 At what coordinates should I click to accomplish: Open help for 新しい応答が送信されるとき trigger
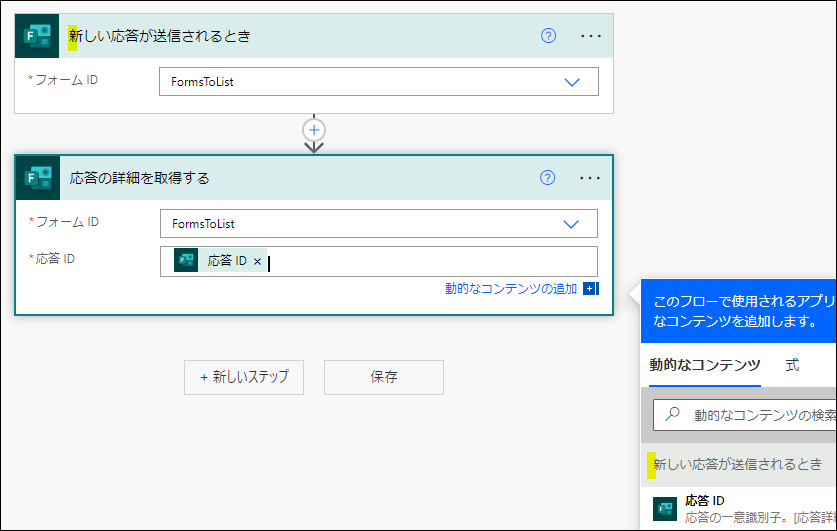[548, 36]
